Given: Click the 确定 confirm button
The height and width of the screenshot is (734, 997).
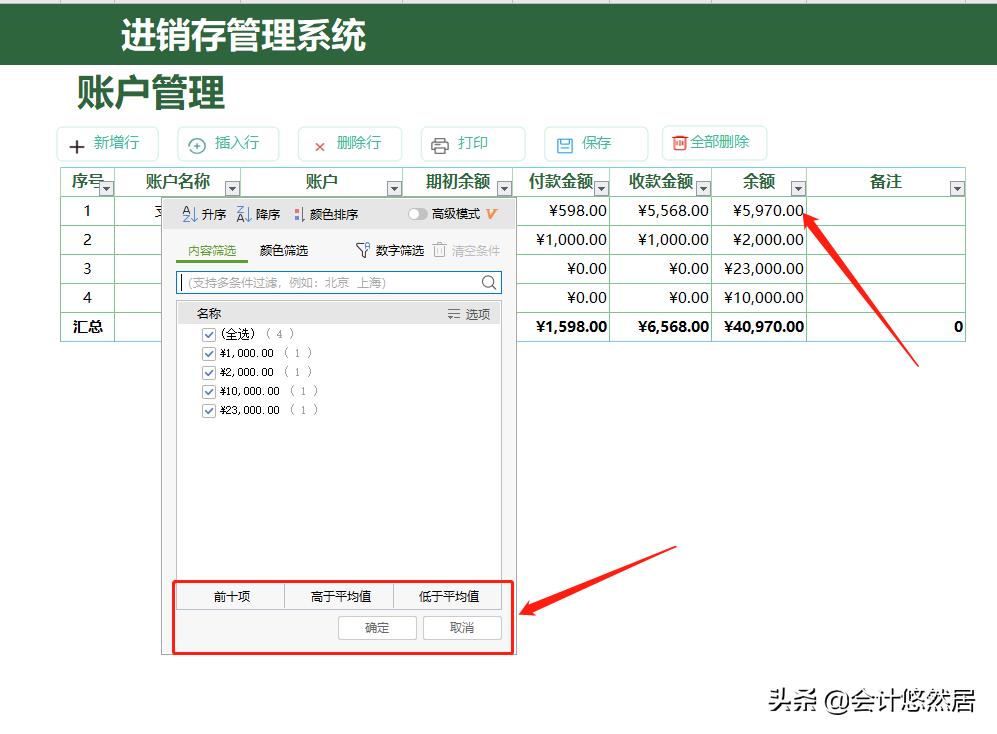Looking at the screenshot, I should tap(377, 628).
